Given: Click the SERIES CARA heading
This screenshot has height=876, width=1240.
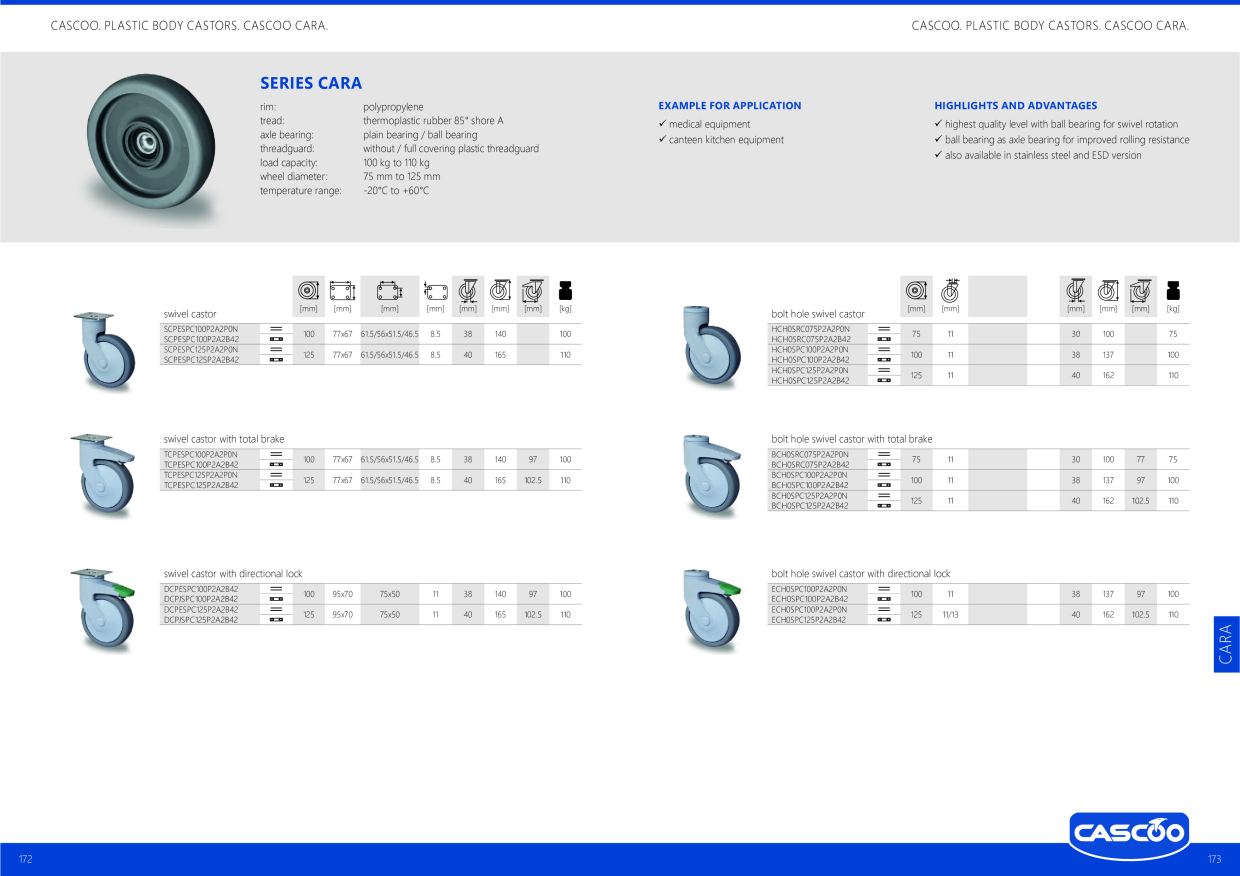Looking at the screenshot, I should coord(311,83).
